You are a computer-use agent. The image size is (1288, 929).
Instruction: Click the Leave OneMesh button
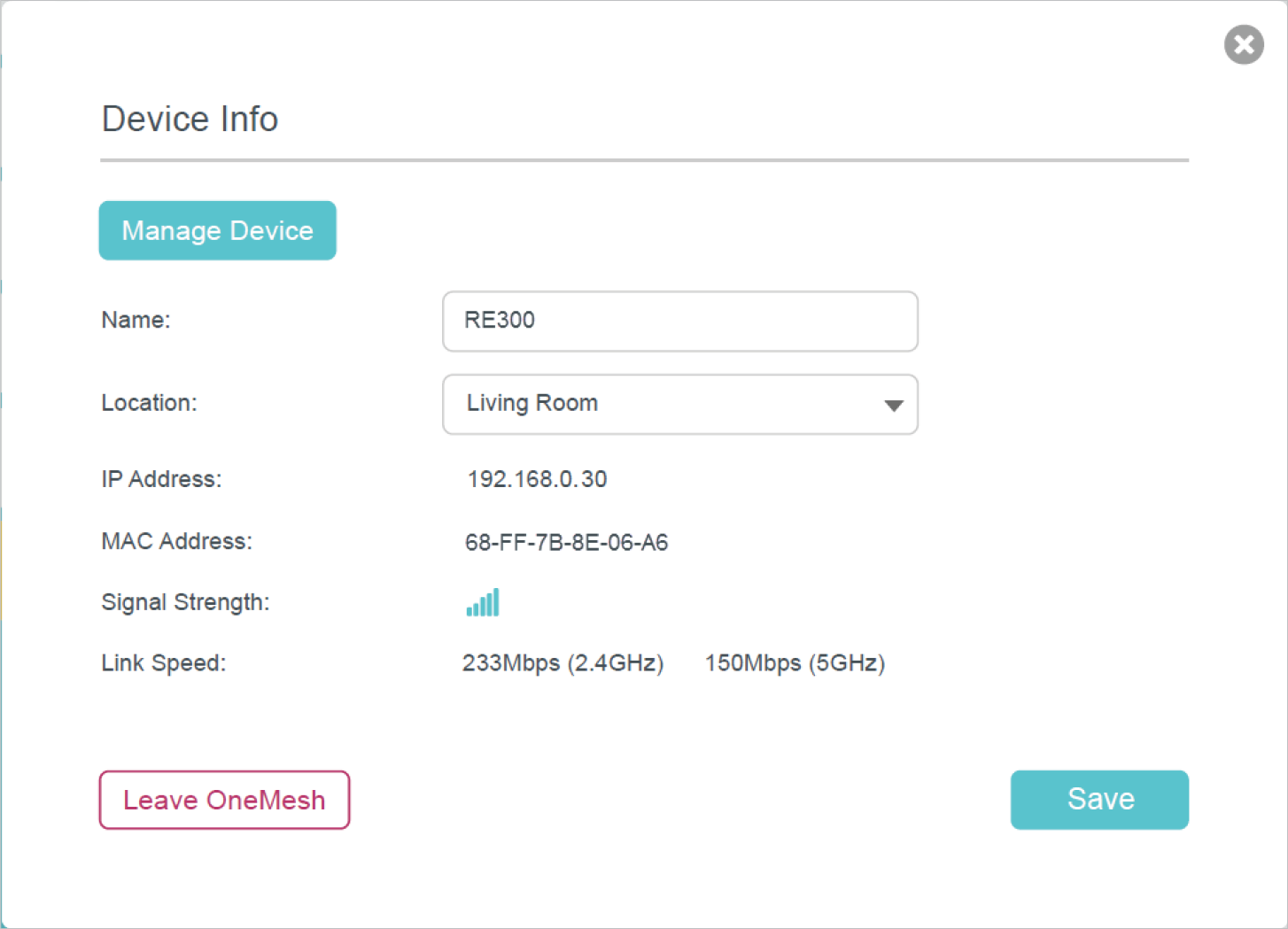click(x=224, y=800)
